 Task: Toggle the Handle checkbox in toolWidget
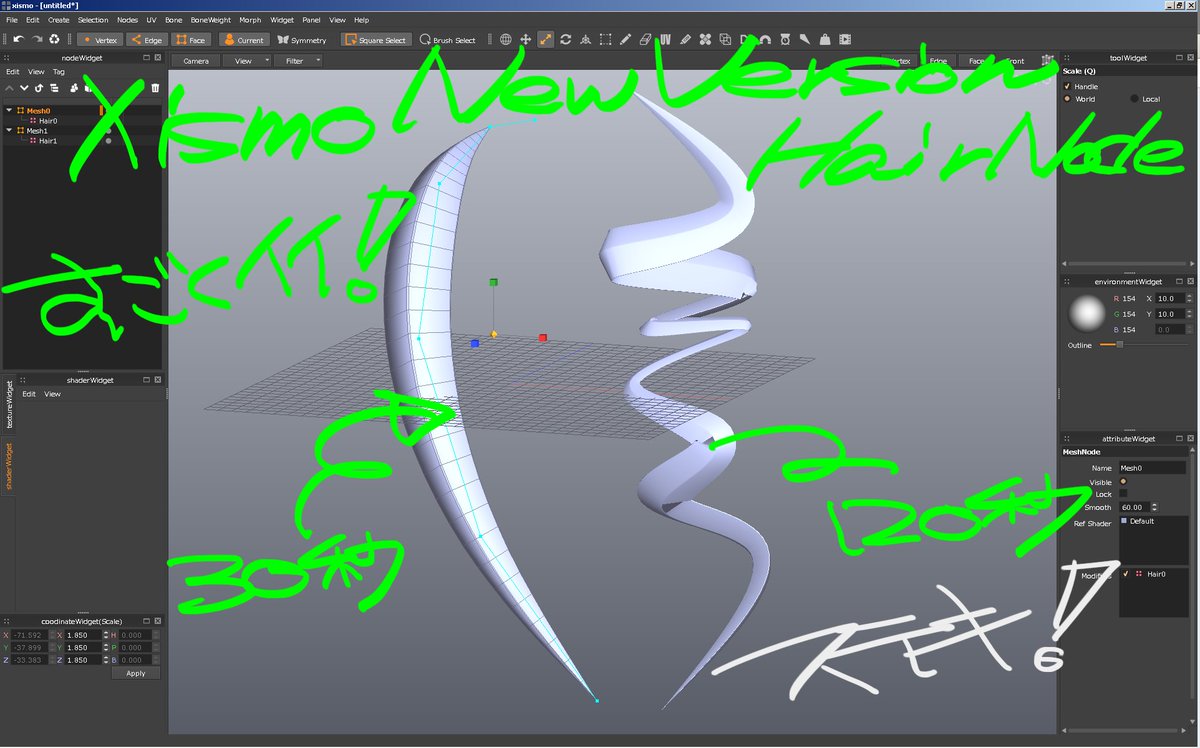coord(1067,86)
